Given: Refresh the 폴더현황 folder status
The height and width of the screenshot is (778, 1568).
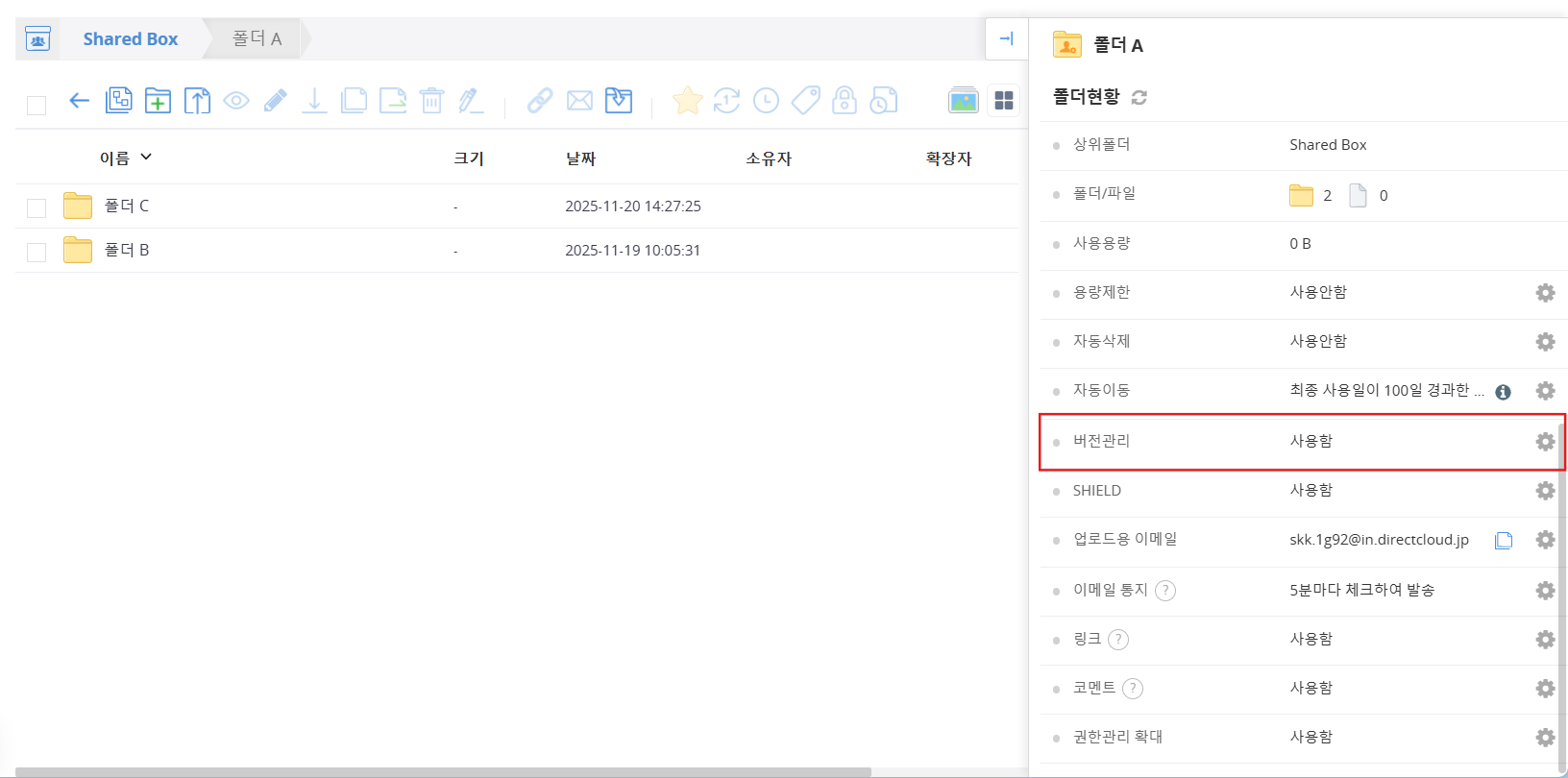Looking at the screenshot, I should point(1139,97).
